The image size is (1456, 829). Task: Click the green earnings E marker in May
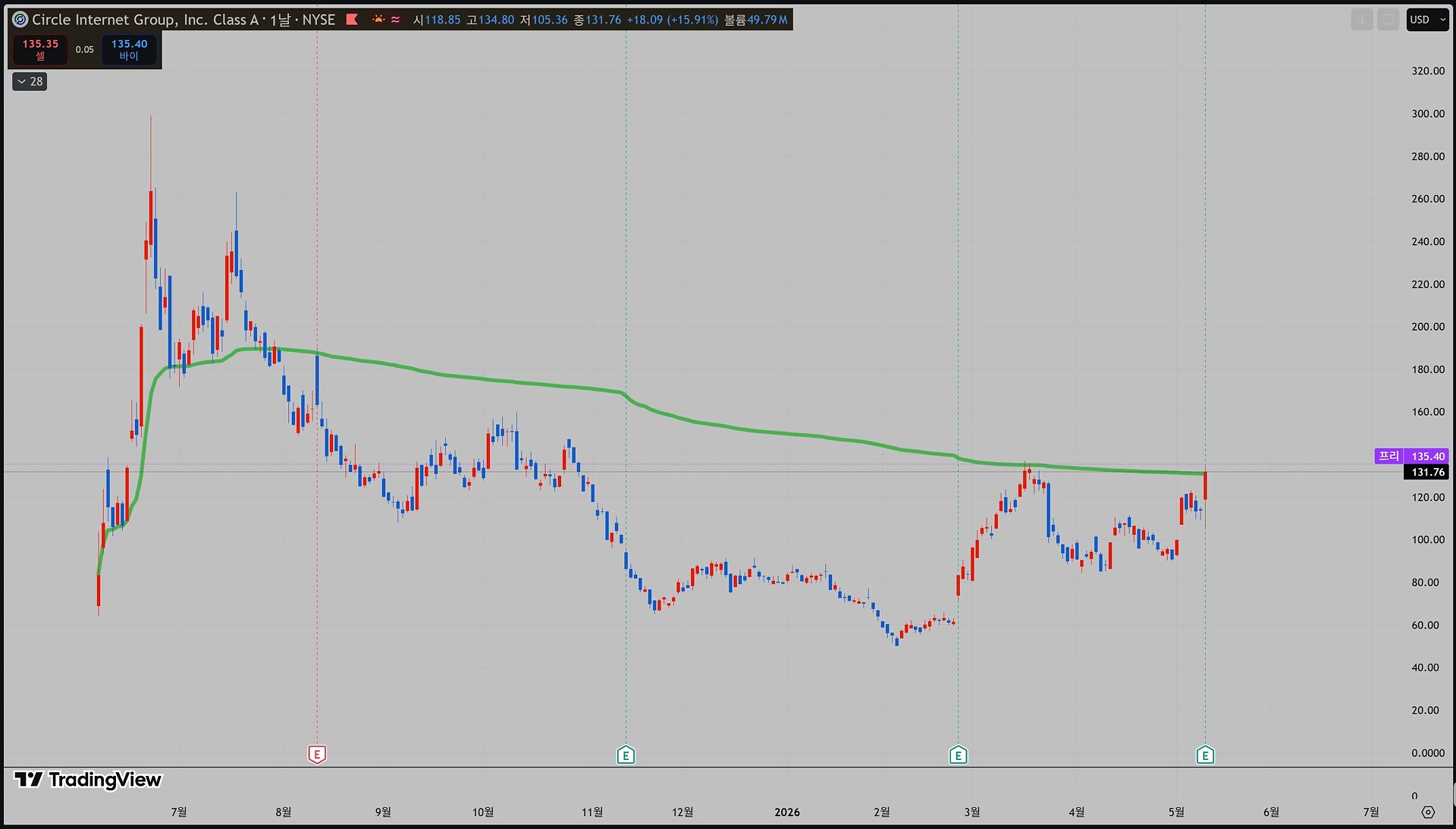[x=1205, y=755]
